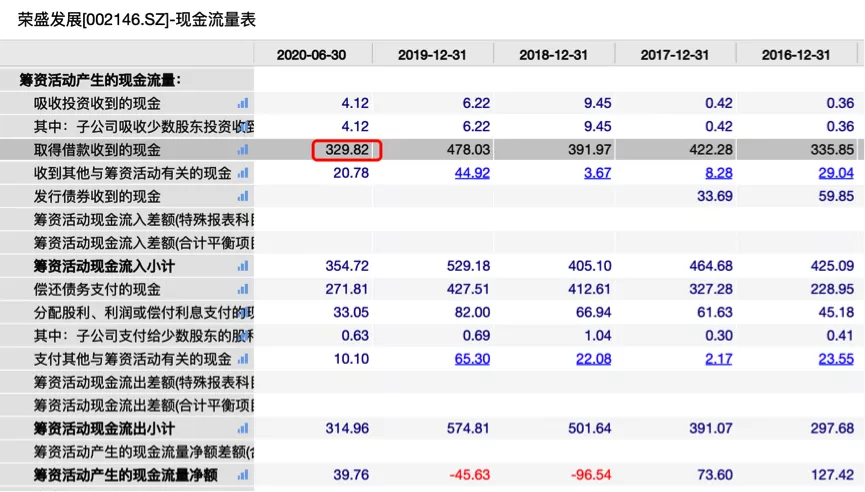Click the 82.00 dividend payment value
Image resolution: width=865 pixels, height=492 pixels.
(x=472, y=313)
